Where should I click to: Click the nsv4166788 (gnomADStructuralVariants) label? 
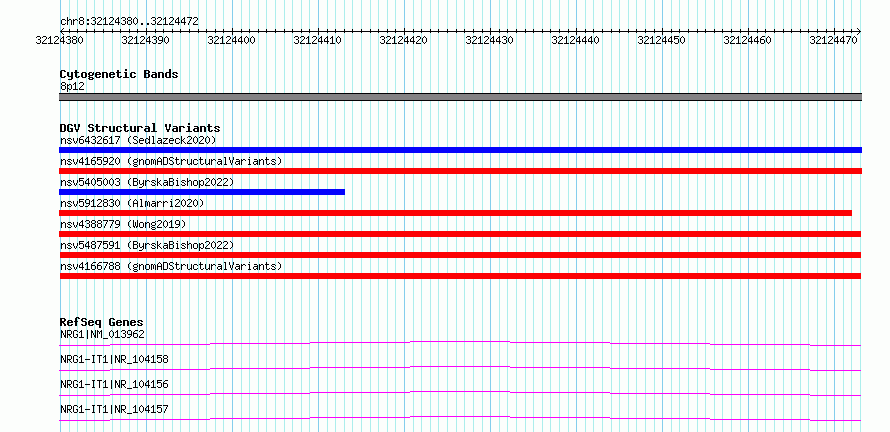coord(171,266)
